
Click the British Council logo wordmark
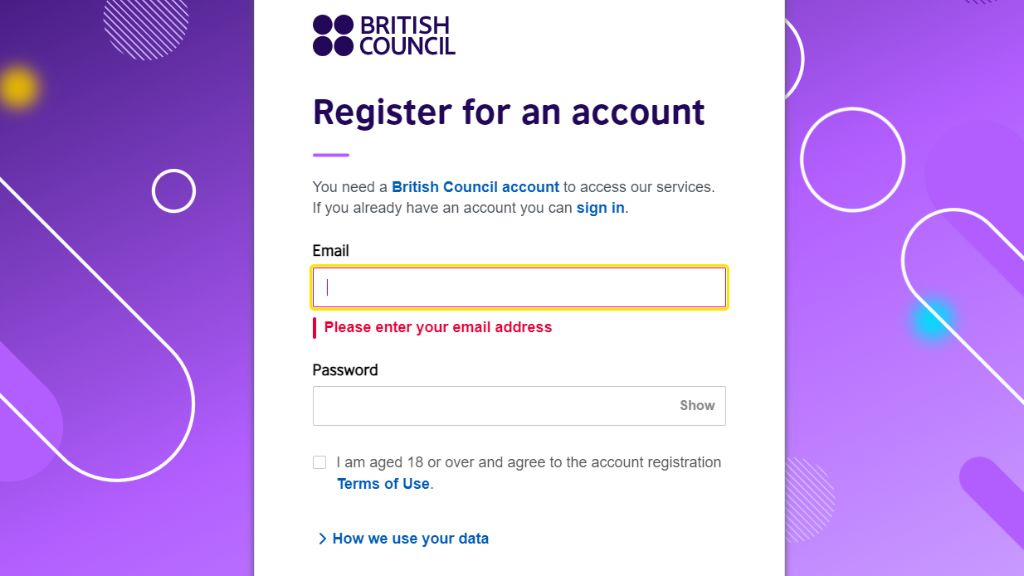[406, 36]
